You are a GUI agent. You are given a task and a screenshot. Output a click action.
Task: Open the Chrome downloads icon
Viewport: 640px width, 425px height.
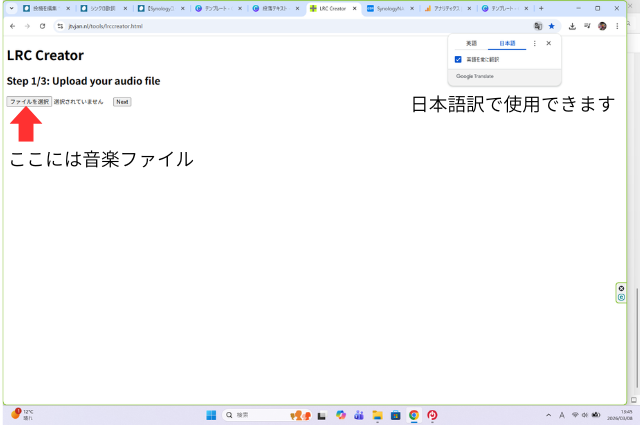point(571,26)
